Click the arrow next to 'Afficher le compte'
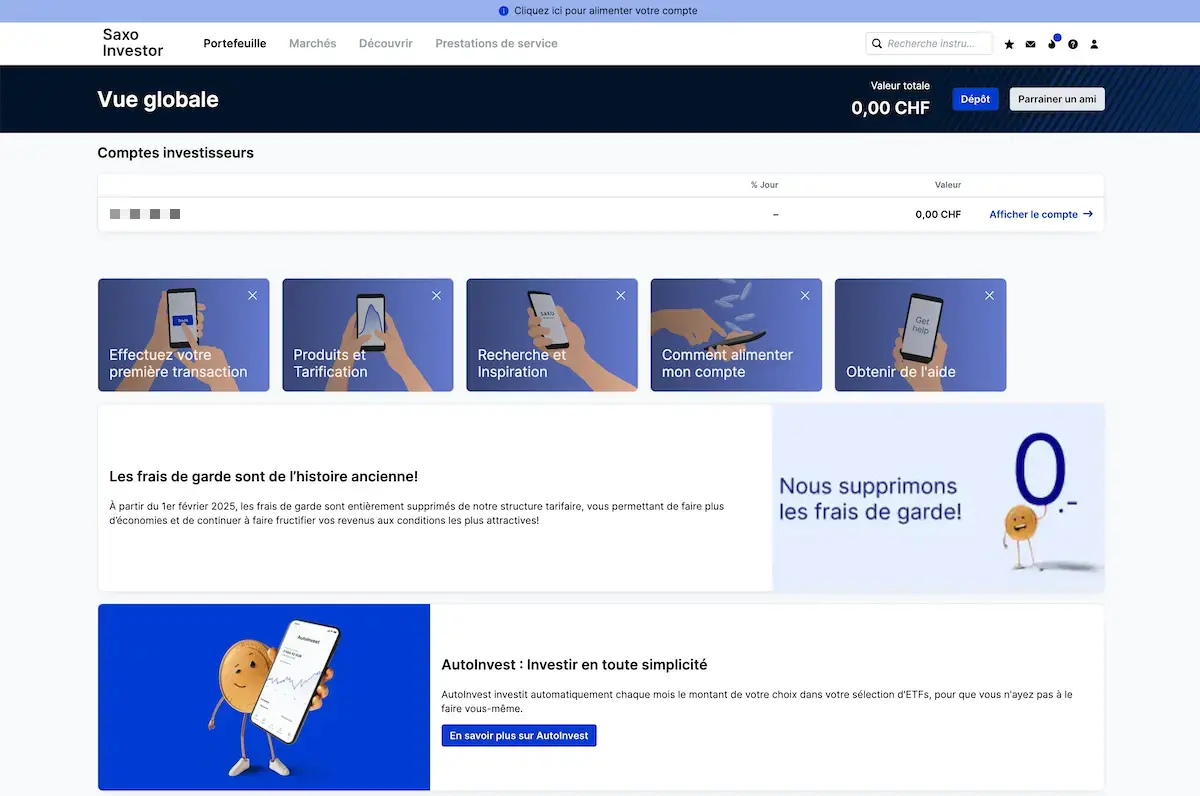The width and height of the screenshot is (1200, 796). click(1088, 214)
